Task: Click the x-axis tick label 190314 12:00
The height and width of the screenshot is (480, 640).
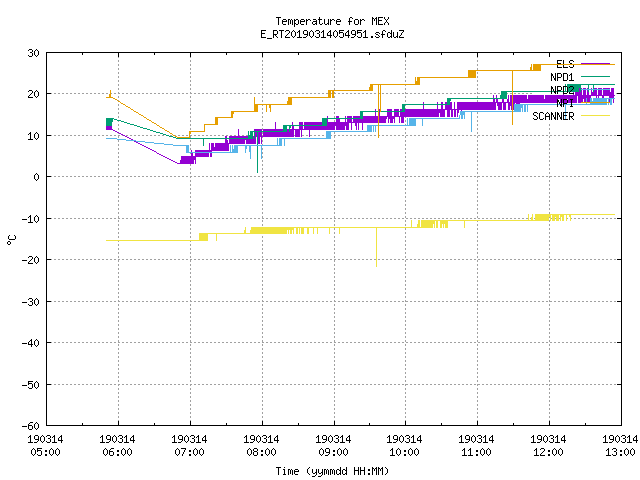Action: point(548,446)
